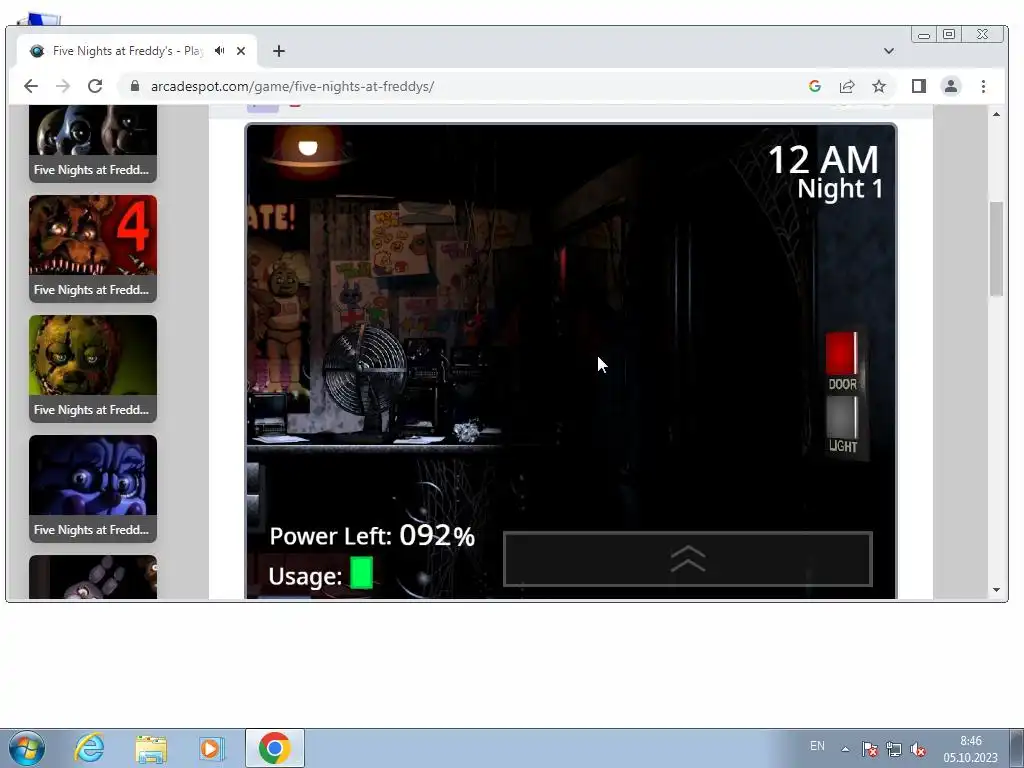Go back to the previous page

pyautogui.click(x=31, y=86)
